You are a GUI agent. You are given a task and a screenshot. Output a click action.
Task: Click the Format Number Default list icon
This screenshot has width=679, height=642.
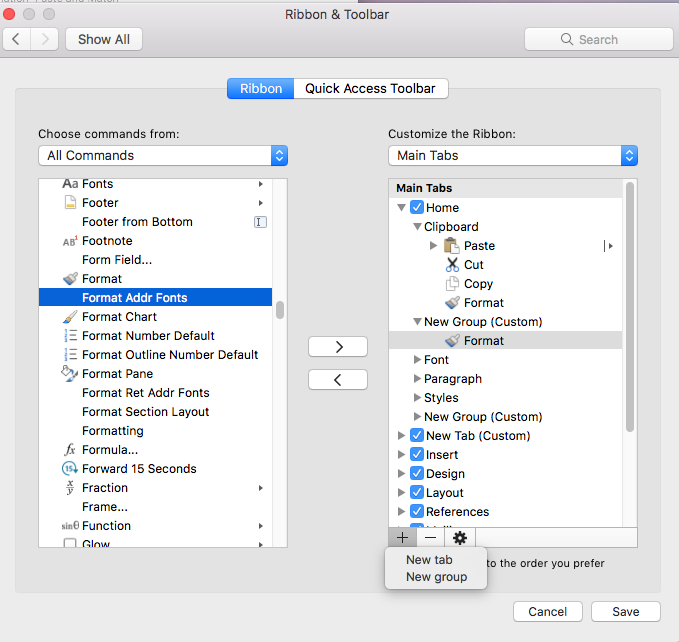[70, 336]
